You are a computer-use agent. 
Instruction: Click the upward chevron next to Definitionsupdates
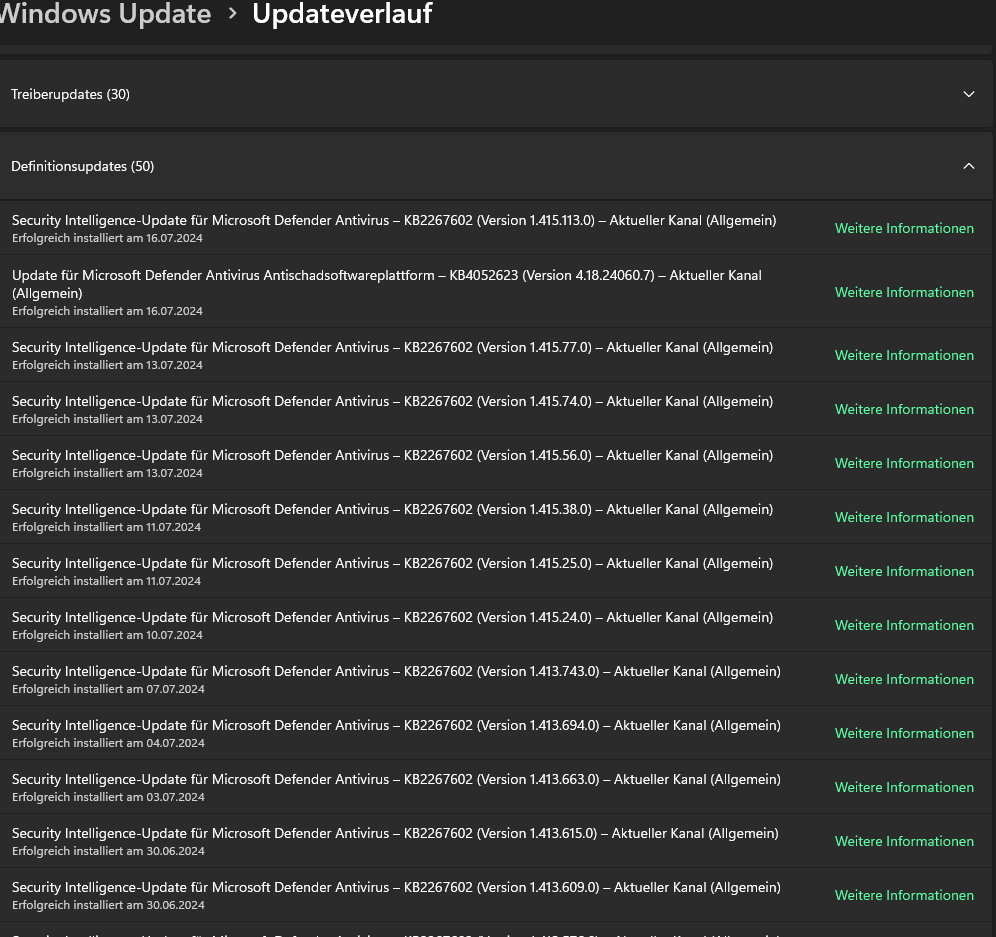coord(968,166)
